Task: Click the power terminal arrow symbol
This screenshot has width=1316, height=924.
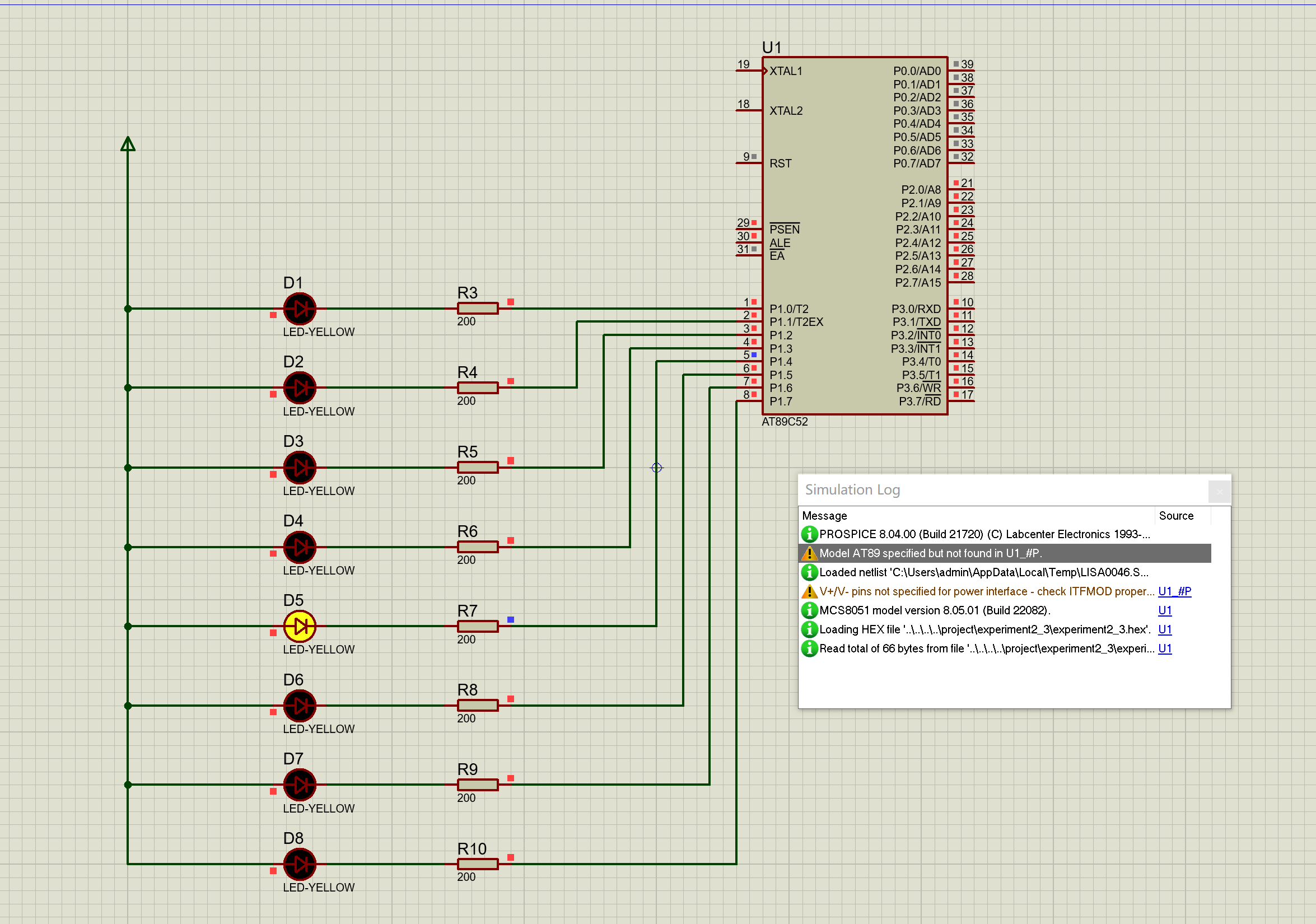Action: tap(128, 144)
